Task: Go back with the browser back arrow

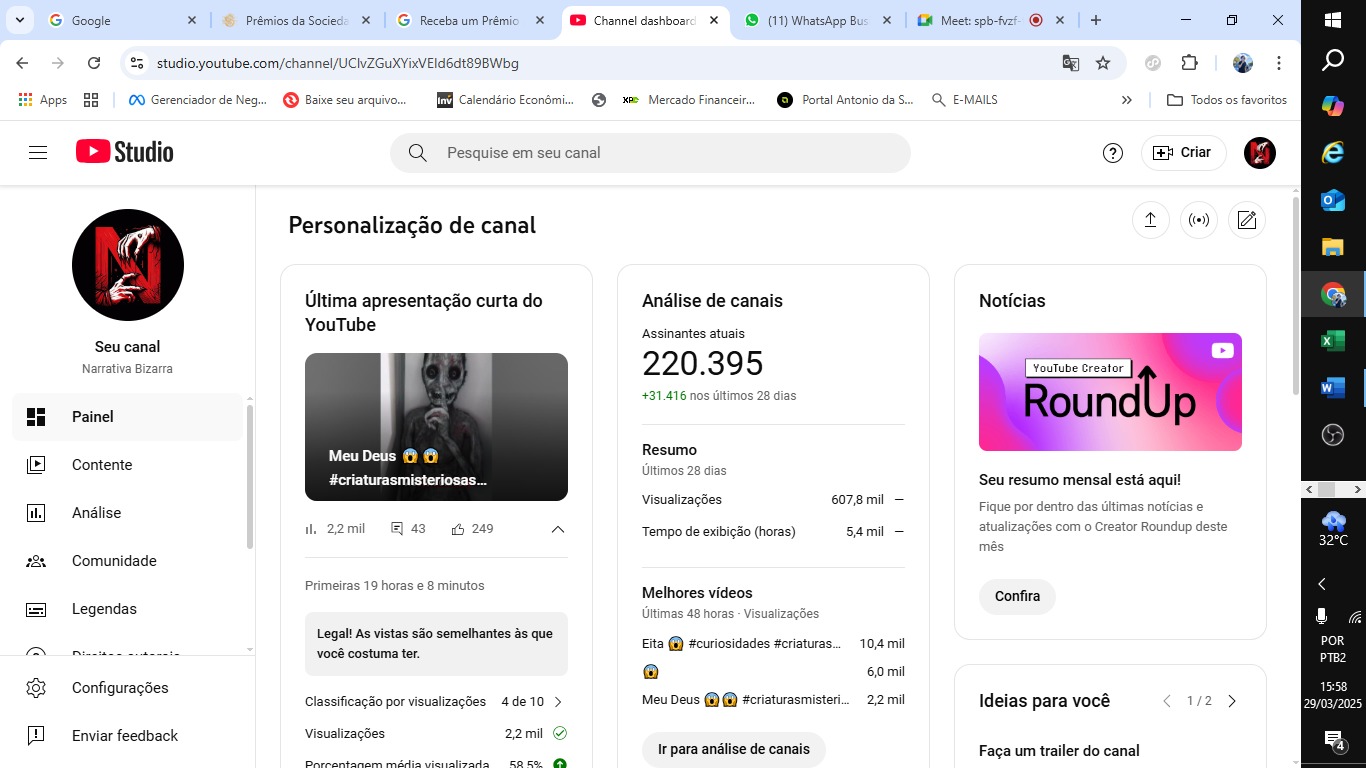Action: 23,63
